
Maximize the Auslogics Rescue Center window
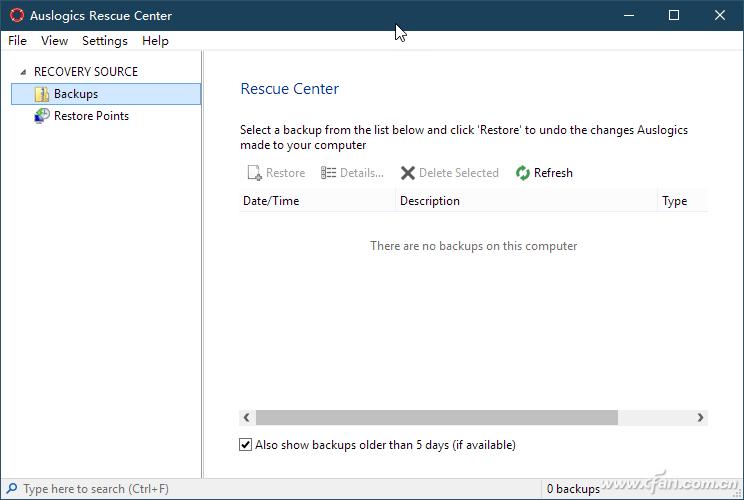(x=674, y=15)
